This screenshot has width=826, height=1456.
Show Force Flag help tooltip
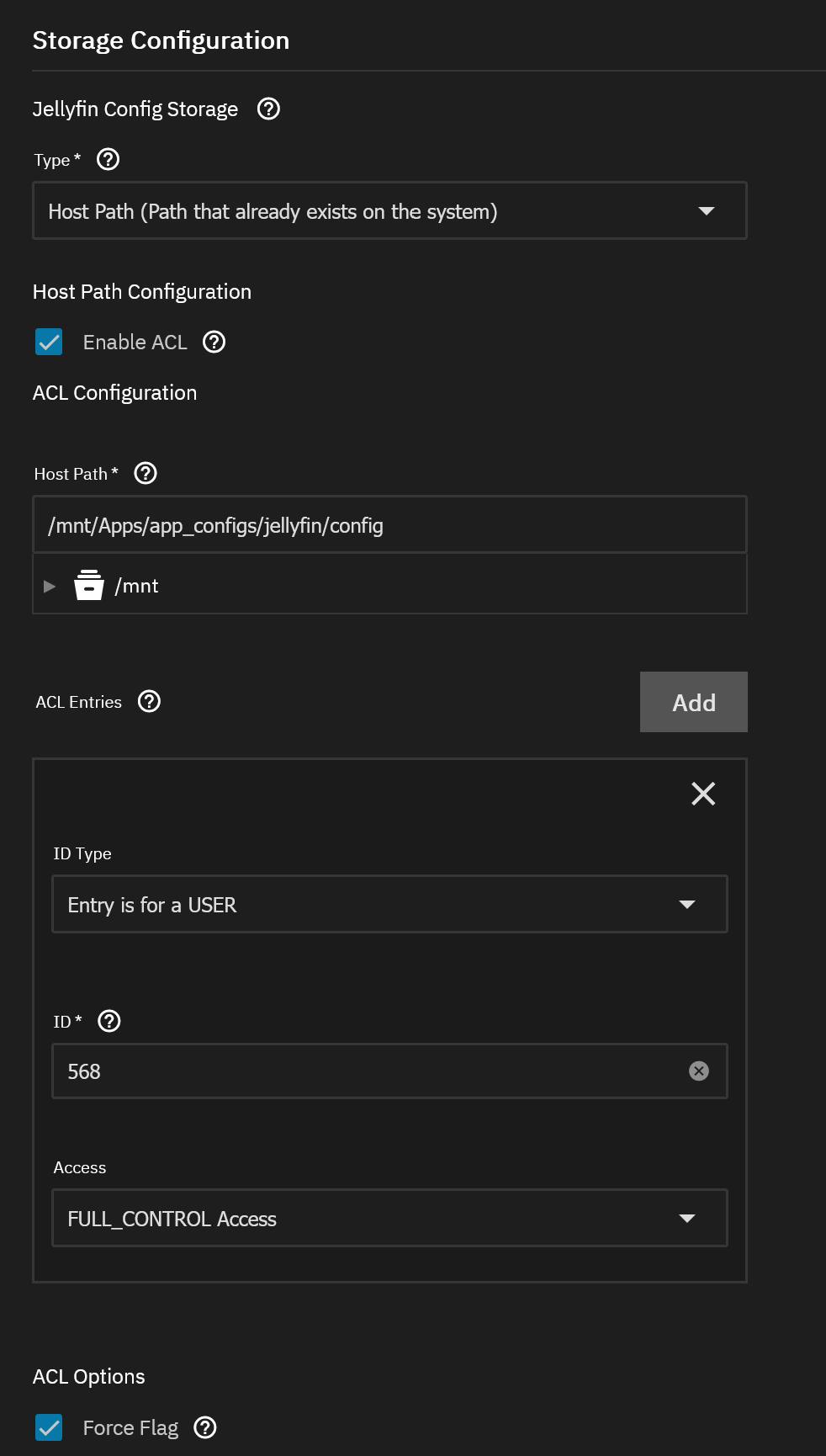[x=205, y=1427]
